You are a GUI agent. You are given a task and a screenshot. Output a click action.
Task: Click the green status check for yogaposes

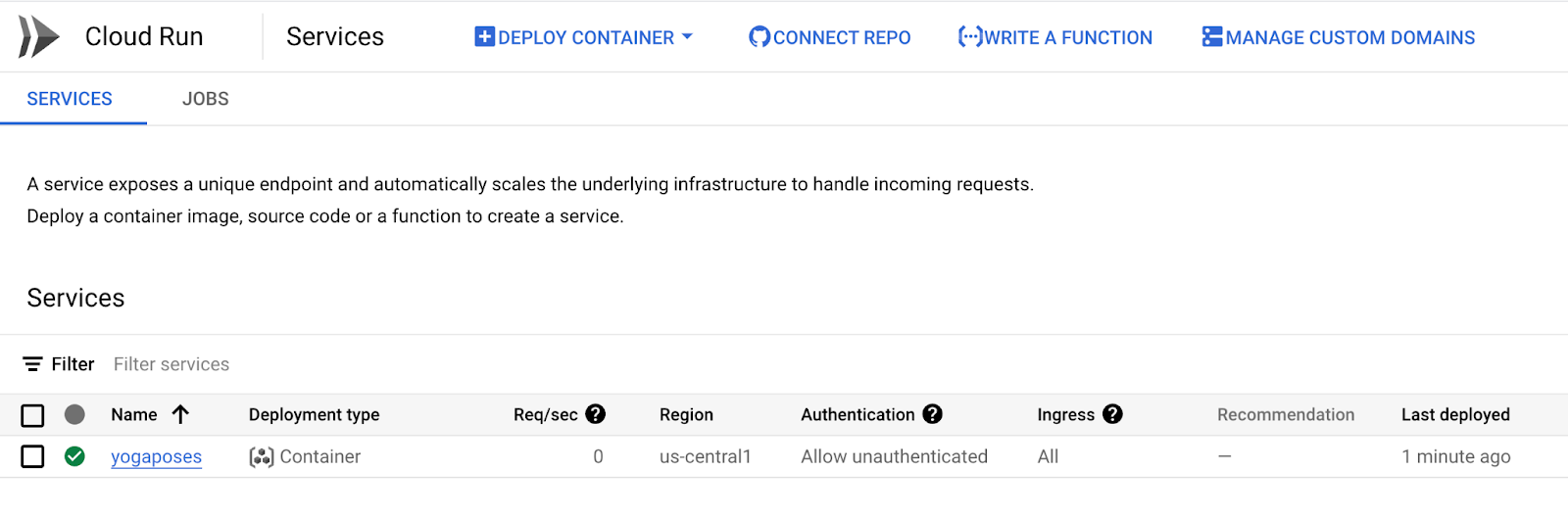point(74,456)
